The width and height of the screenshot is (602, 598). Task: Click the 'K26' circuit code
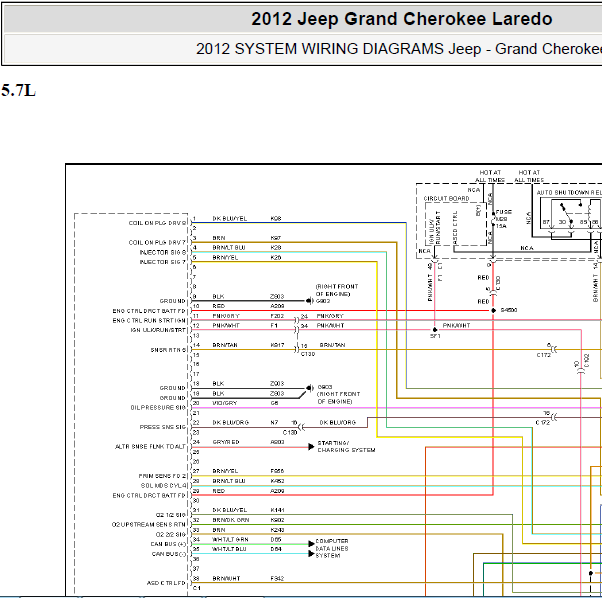(276, 258)
